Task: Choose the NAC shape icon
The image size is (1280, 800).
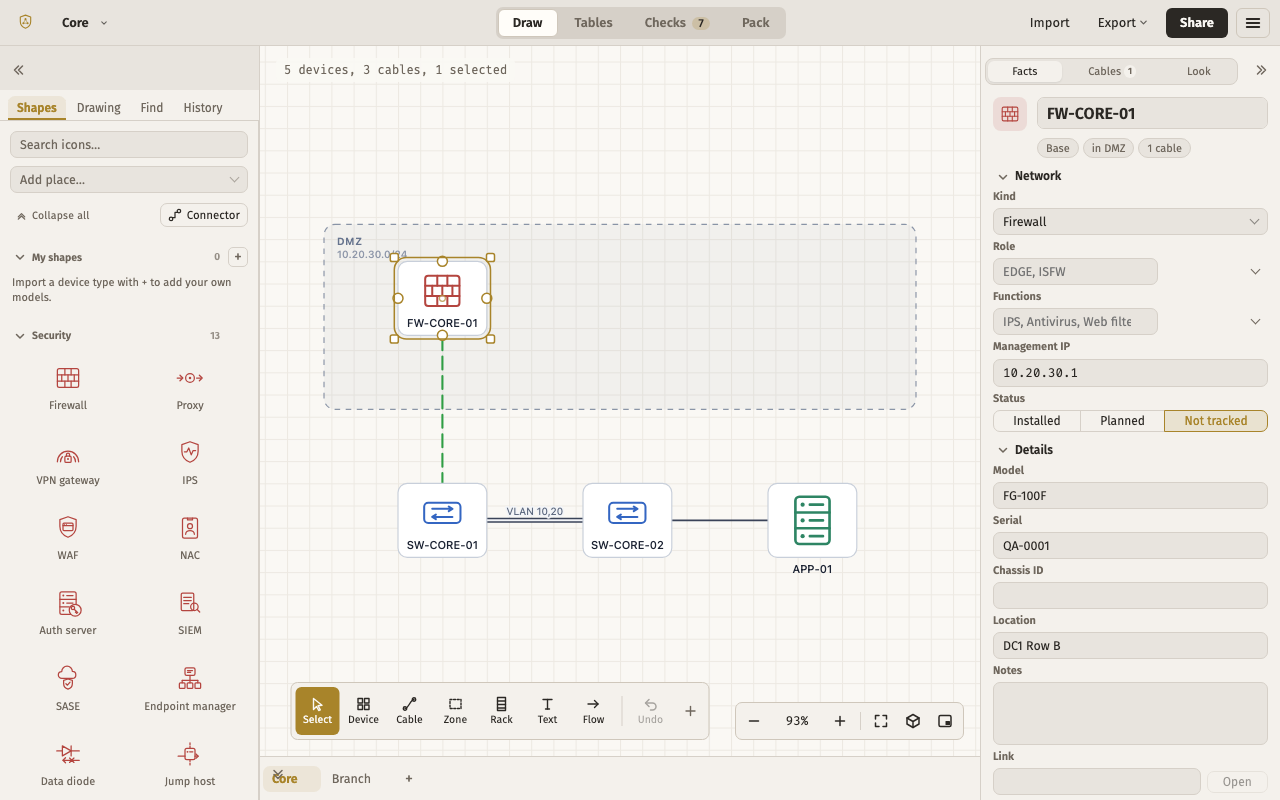Action: tap(190, 527)
